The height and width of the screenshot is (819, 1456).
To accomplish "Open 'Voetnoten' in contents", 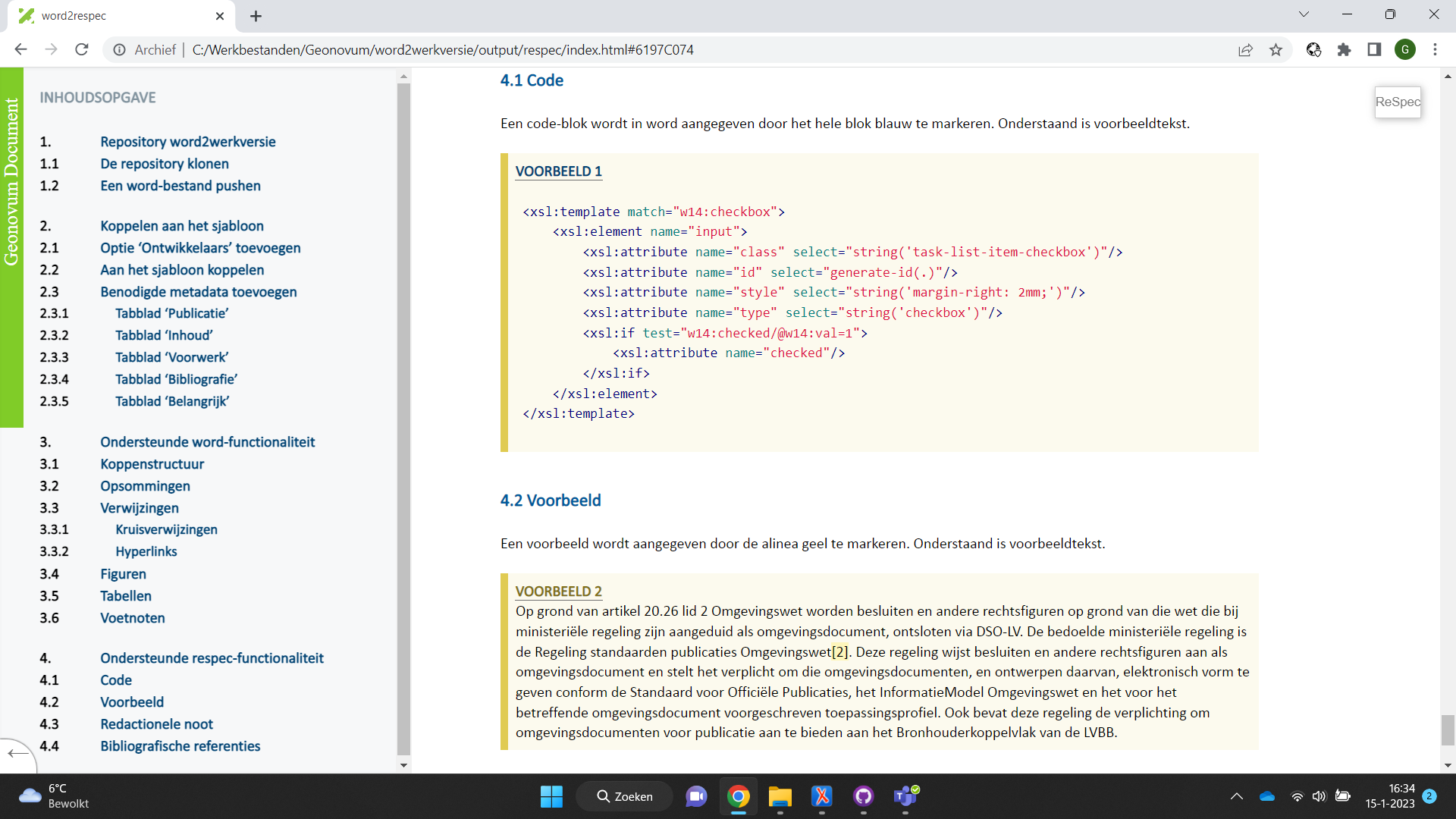I will (x=133, y=618).
